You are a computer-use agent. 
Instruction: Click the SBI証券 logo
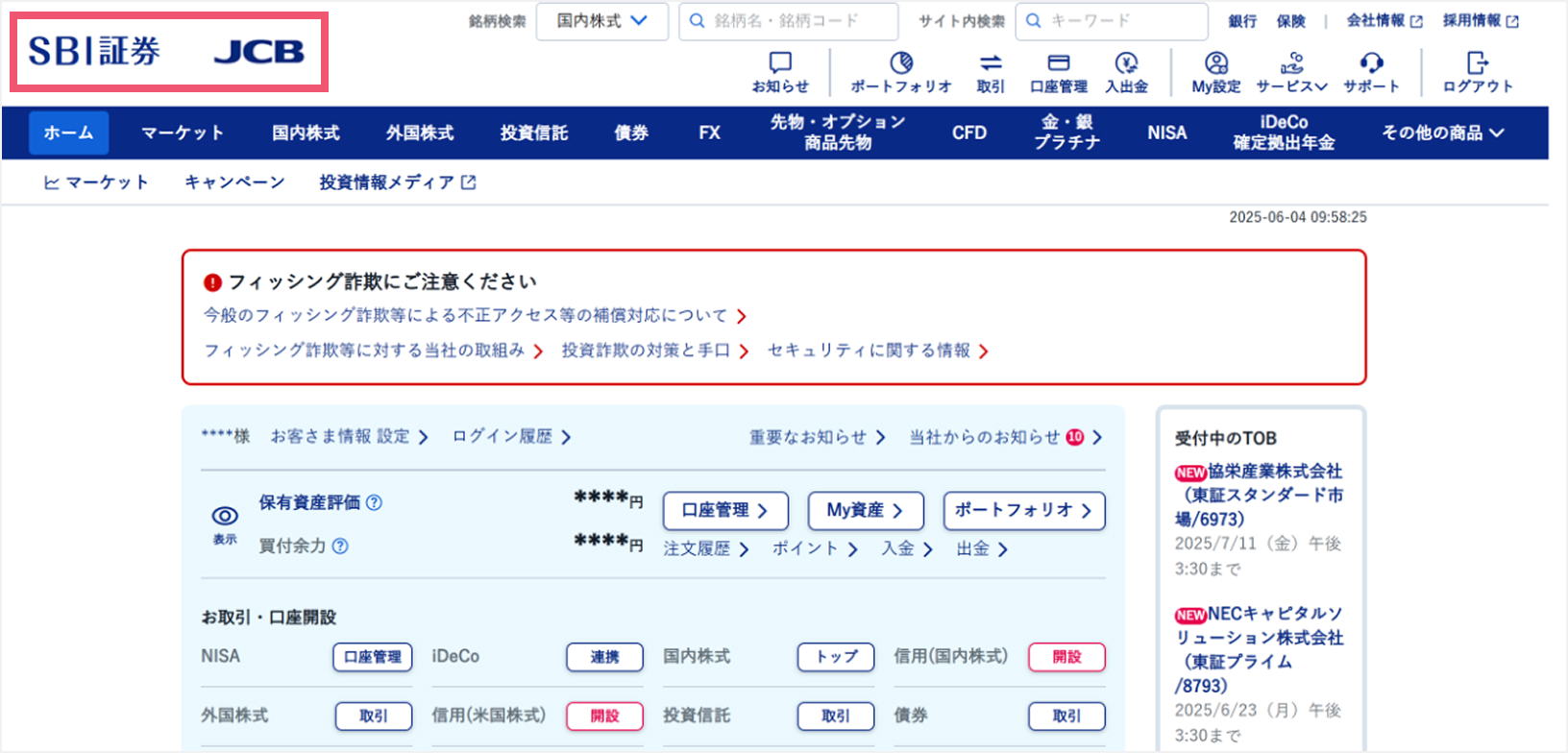pos(94,52)
